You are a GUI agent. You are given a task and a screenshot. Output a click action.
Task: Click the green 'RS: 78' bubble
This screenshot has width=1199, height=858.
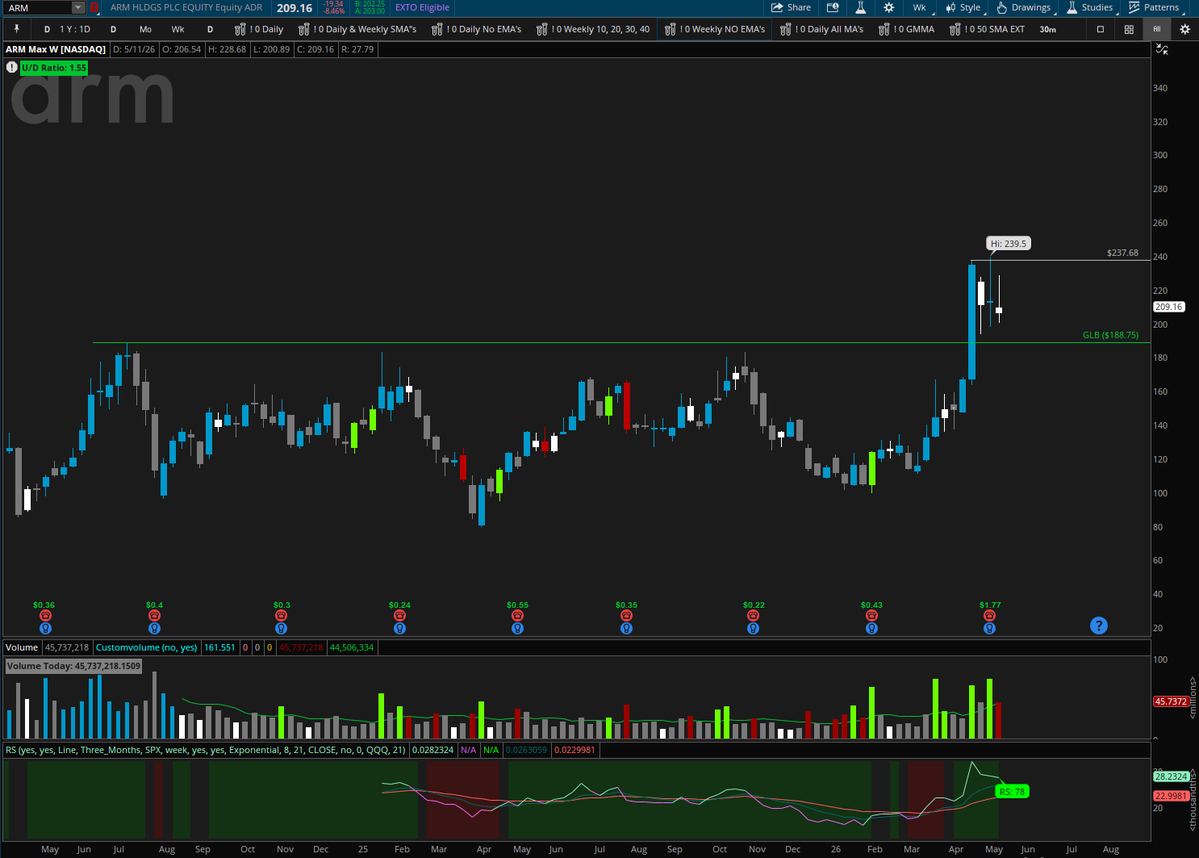1012,791
